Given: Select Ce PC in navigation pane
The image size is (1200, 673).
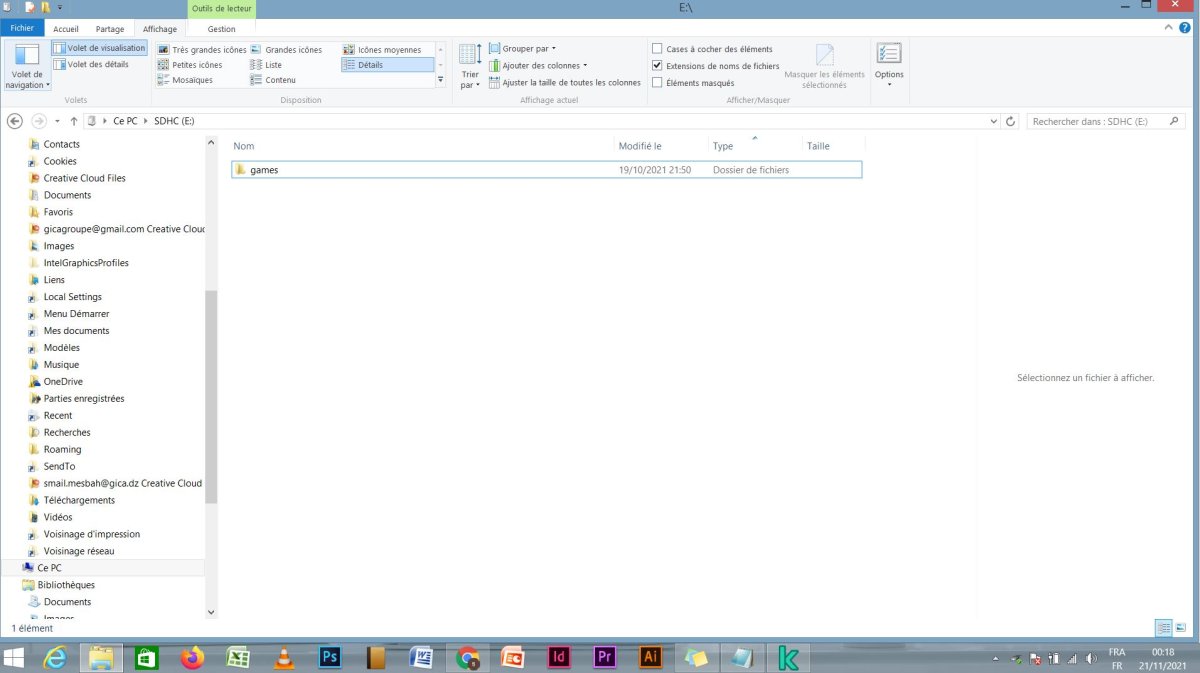Looking at the screenshot, I should pos(49,568).
